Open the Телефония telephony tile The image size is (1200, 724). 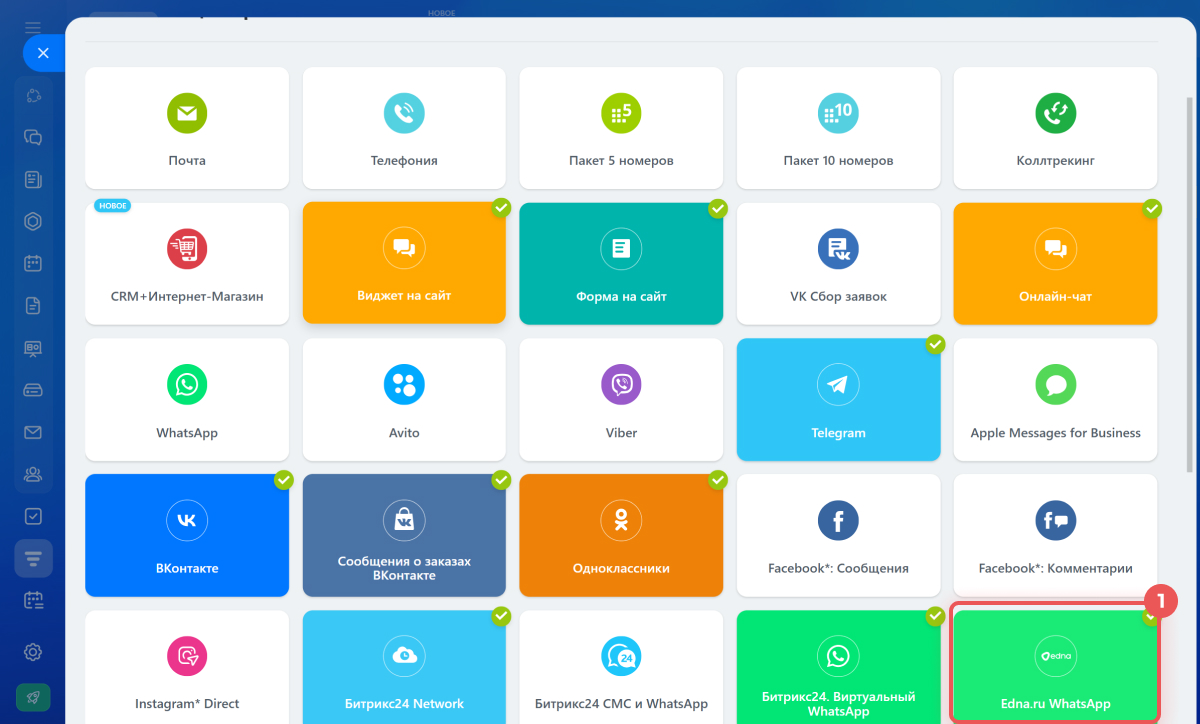(404, 128)
